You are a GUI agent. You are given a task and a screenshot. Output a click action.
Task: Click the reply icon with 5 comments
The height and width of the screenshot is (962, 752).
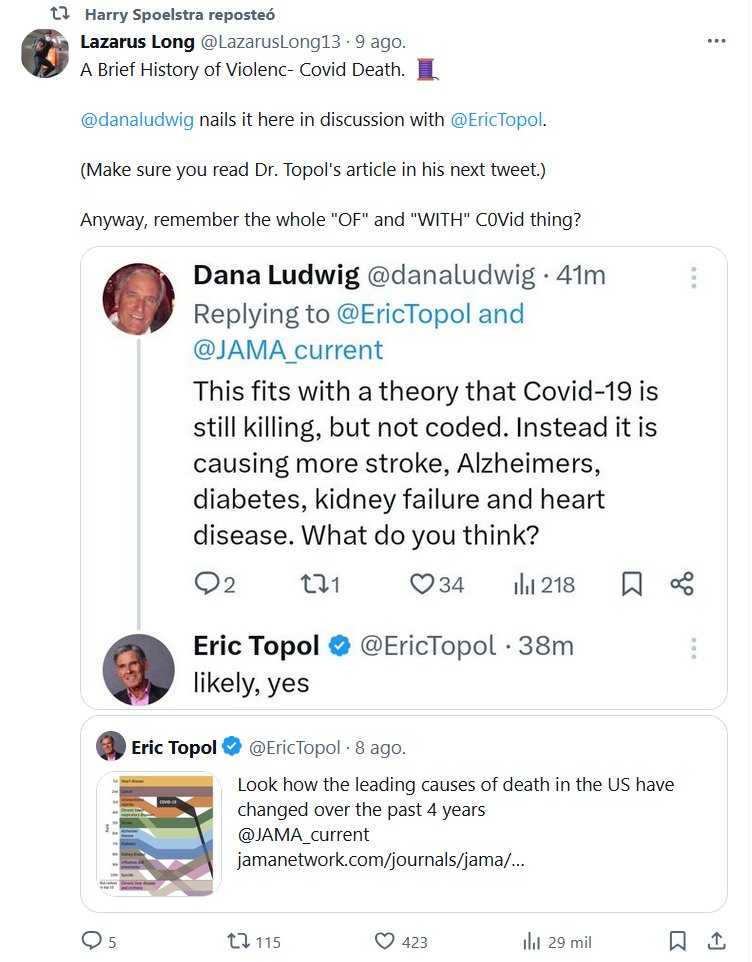(92, 941)
